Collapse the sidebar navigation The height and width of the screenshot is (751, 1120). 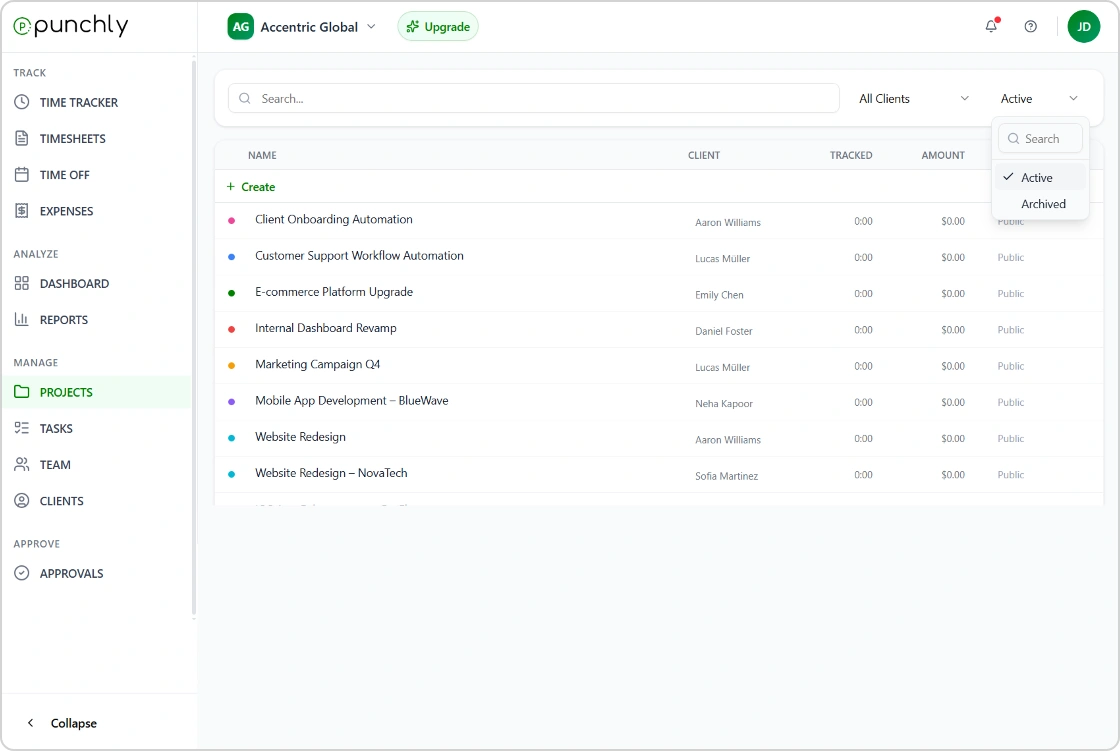(62, 723)
